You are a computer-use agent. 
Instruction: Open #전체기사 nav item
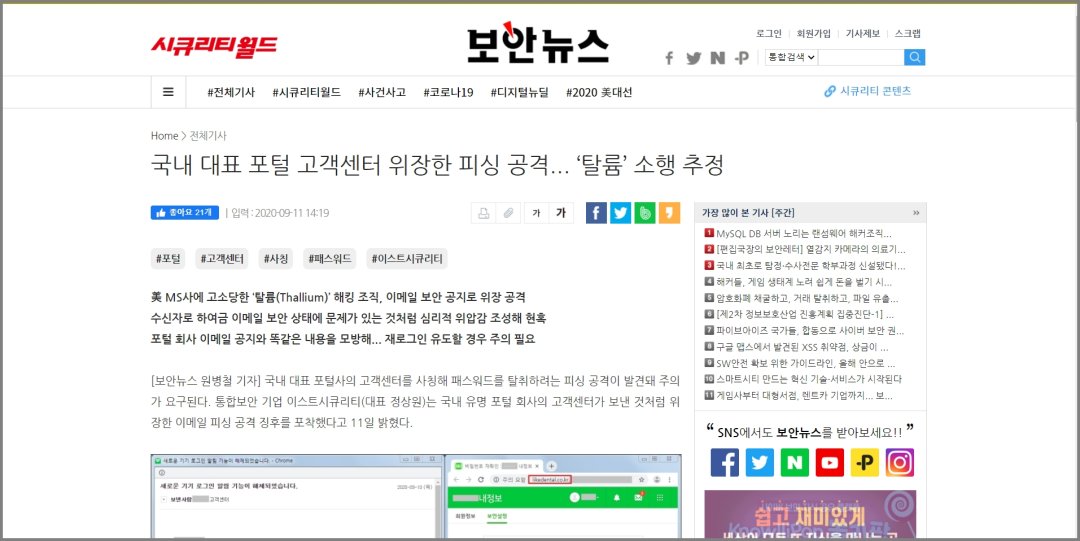(231, 92)
